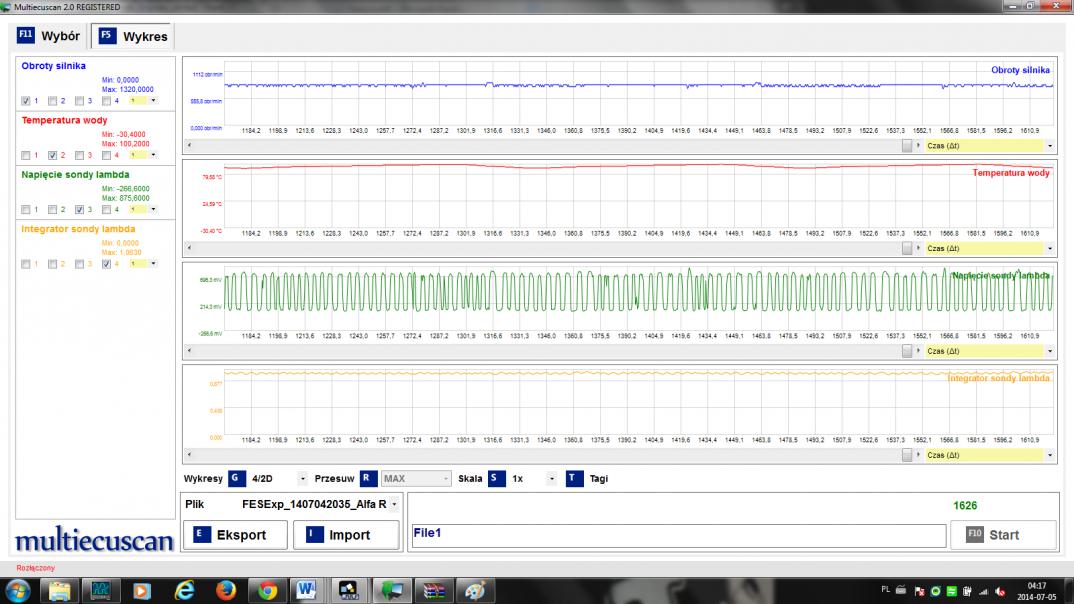
Task: Open Microsoft Word from the taskbar
Action: (x=306, y=590)
